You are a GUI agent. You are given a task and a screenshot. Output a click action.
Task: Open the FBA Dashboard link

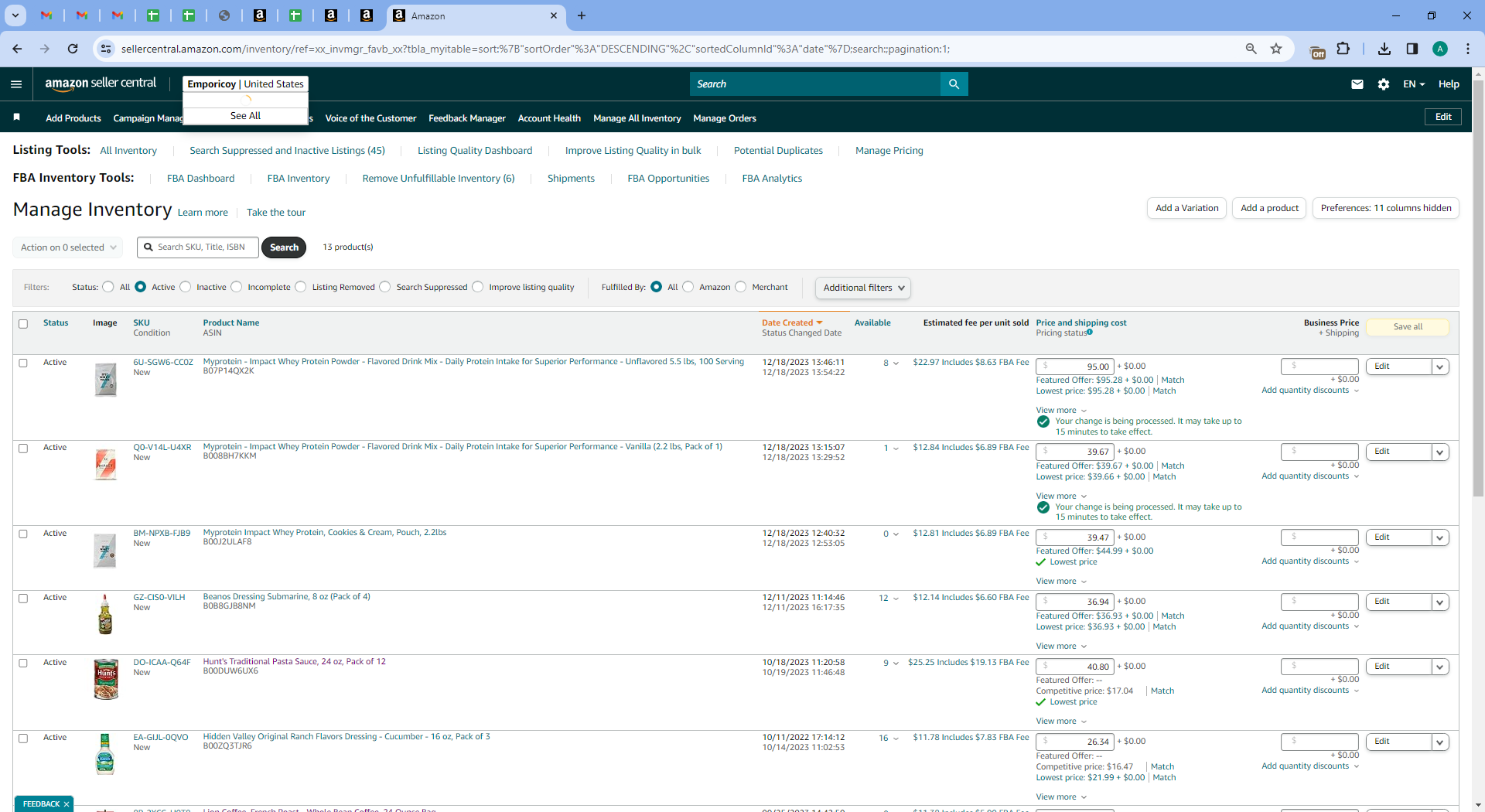click(x=200, y=179)
